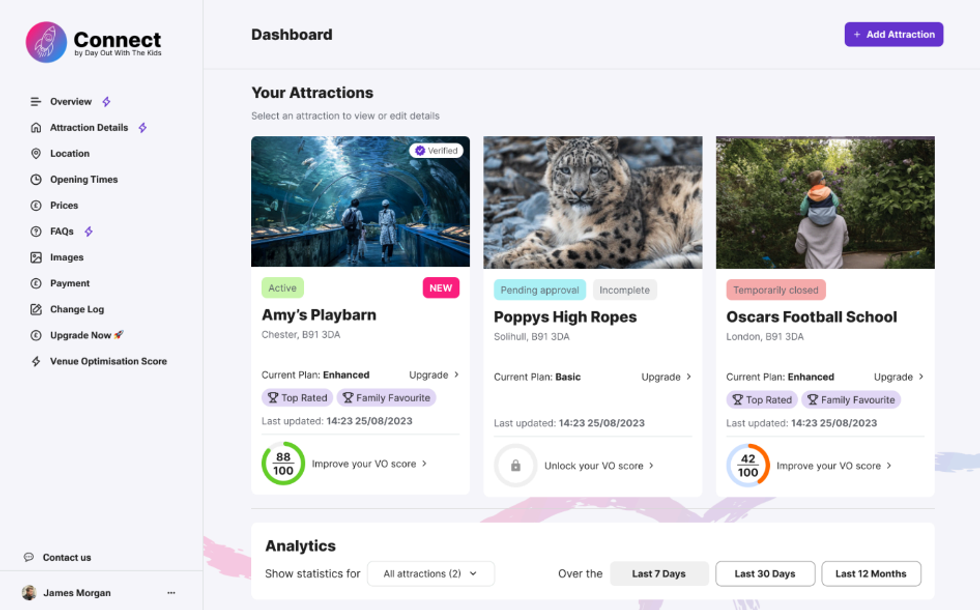Click the Active status chip on Amy's Playbarn
This screenshot has width=980, height=610.
point(283,287)
